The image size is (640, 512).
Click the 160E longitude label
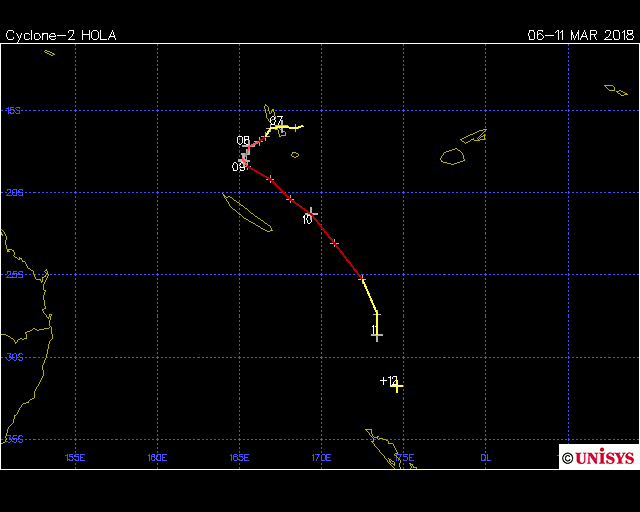click(156, 458)
